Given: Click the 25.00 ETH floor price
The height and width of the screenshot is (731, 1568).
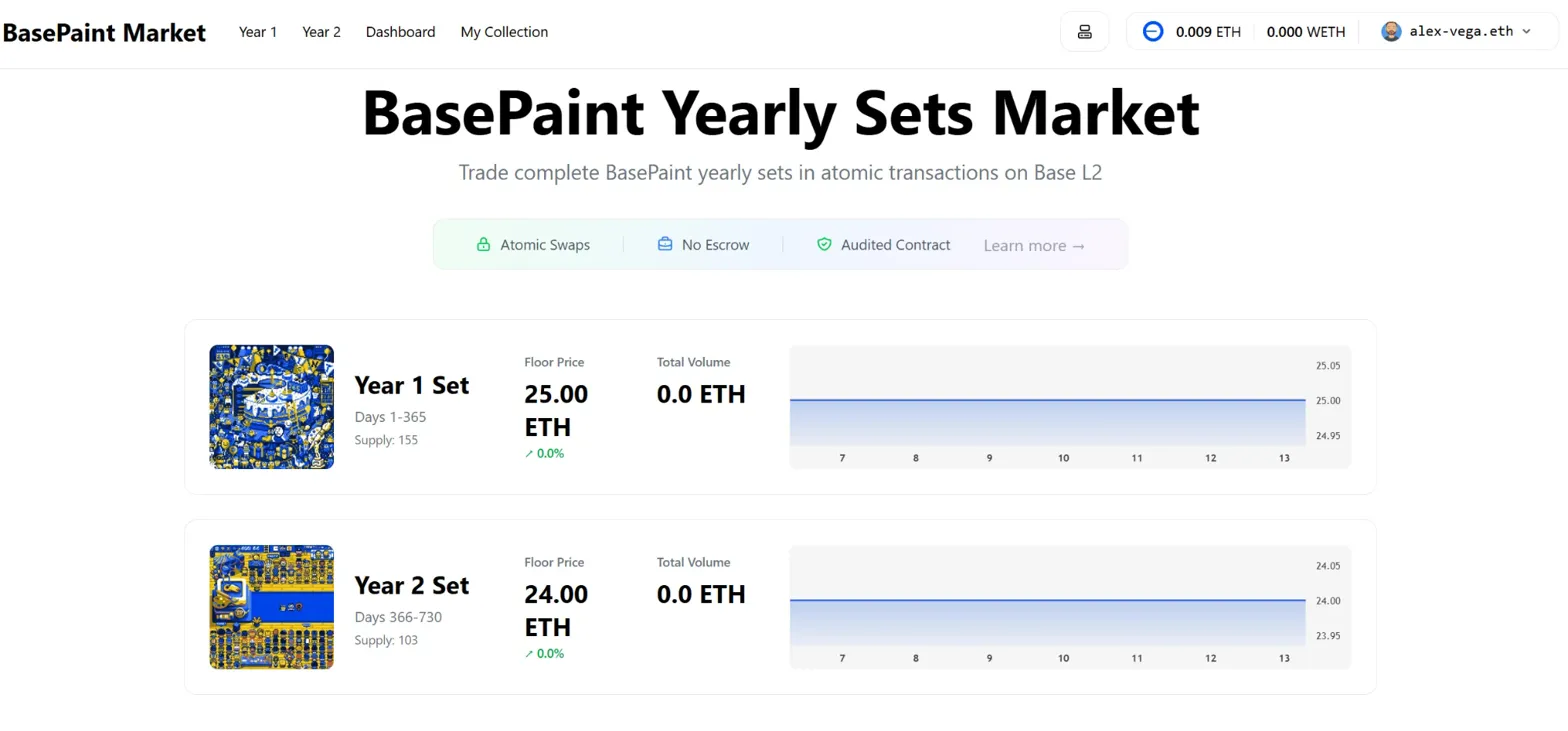Looking at the screenshot, I should [557, 411].
